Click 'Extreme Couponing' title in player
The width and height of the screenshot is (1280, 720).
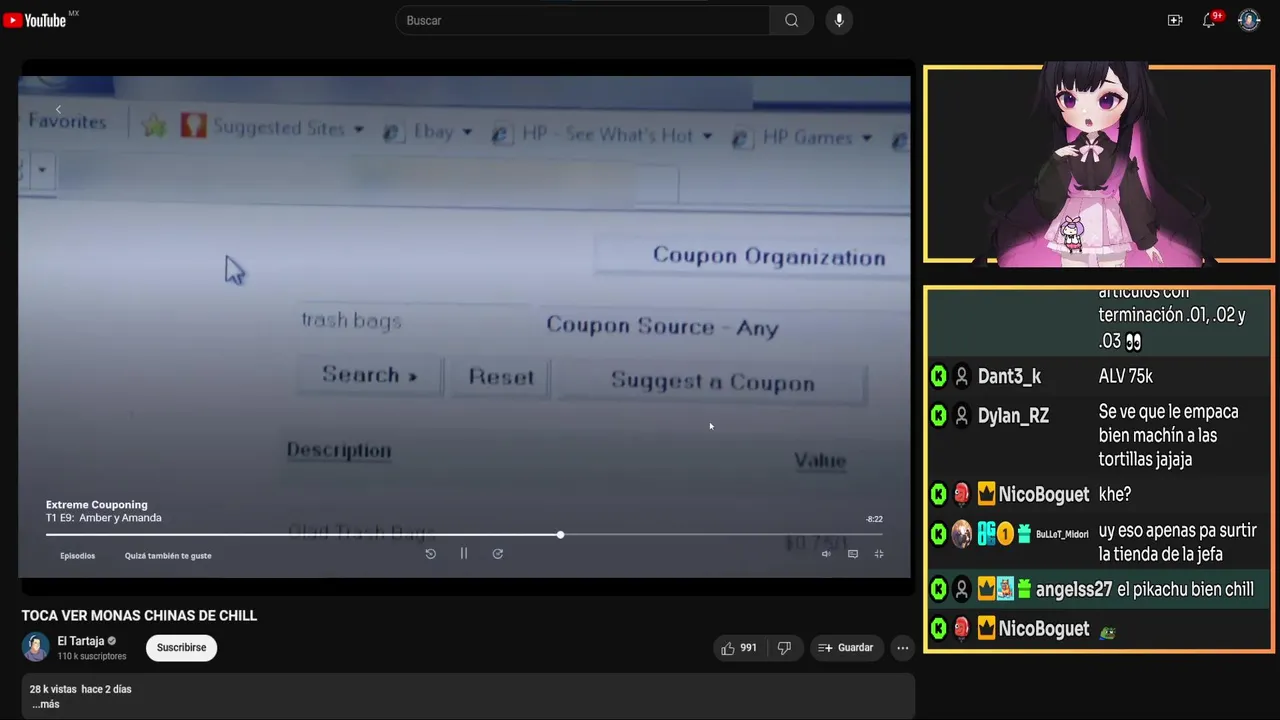pos(96,505)
